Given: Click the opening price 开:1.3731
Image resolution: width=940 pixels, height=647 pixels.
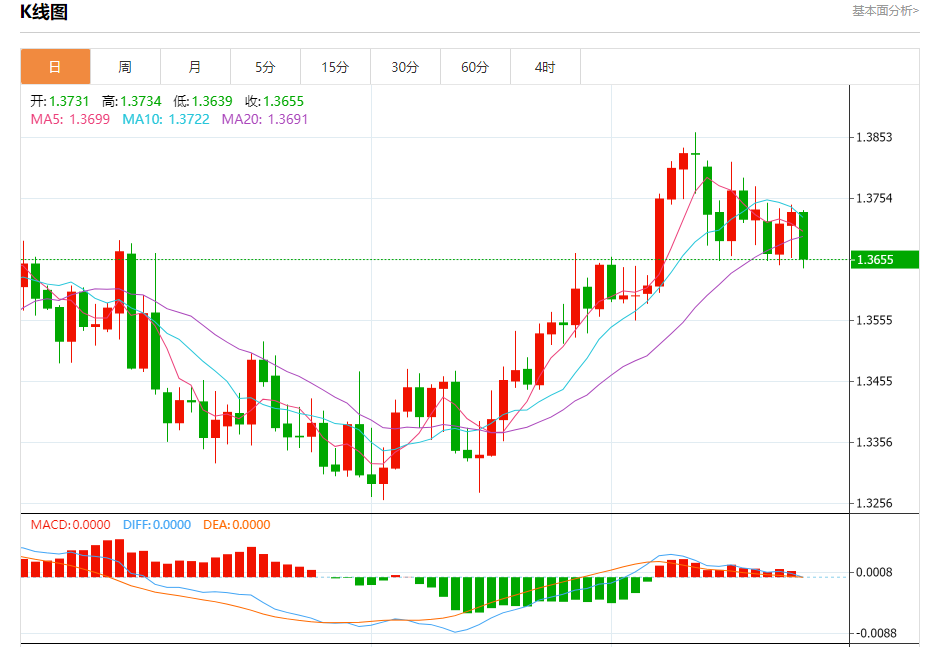Looking at the screenshot, I should click(x=59, y=101).
